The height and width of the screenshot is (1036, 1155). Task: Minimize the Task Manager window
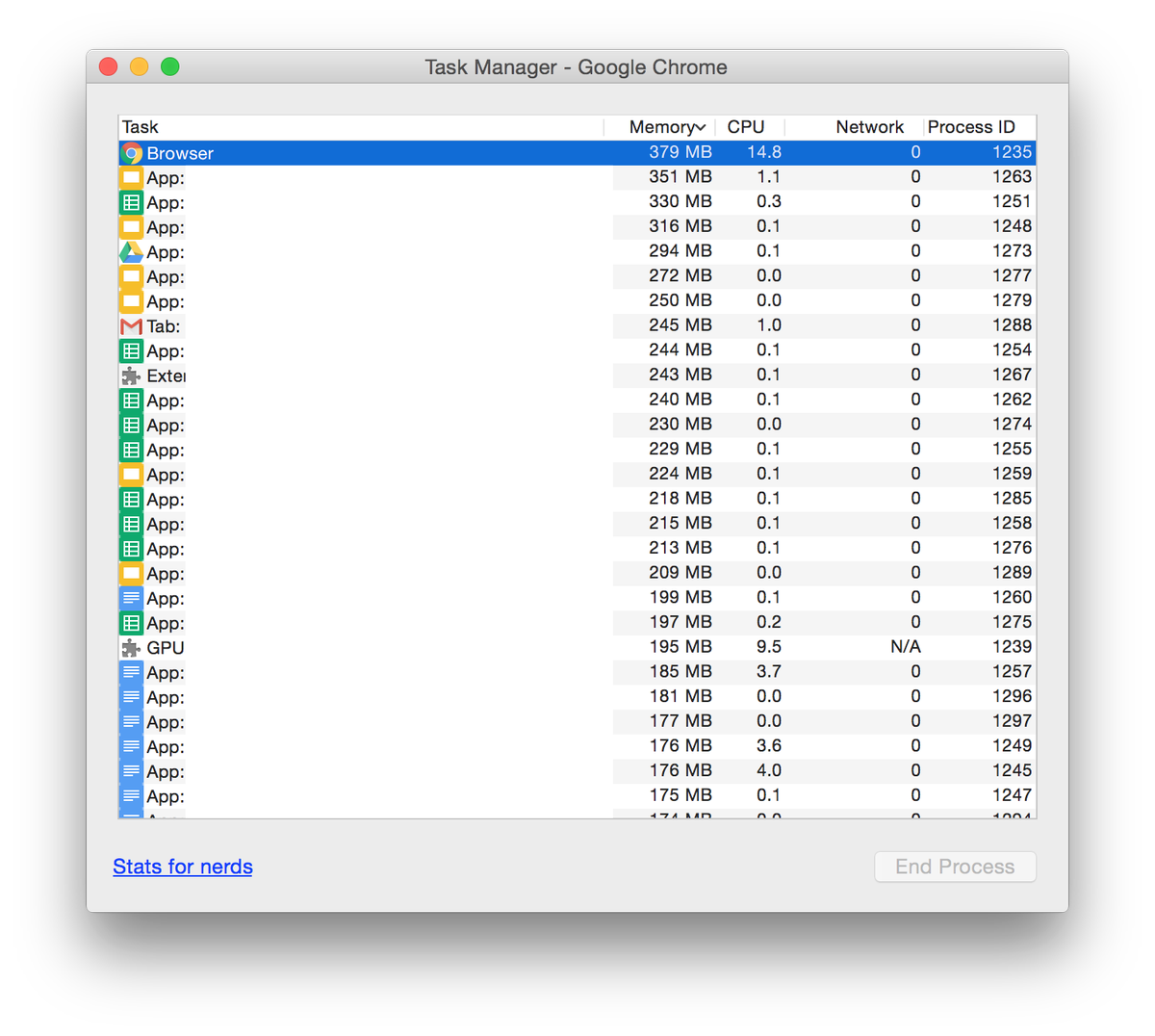pos(140,66)
